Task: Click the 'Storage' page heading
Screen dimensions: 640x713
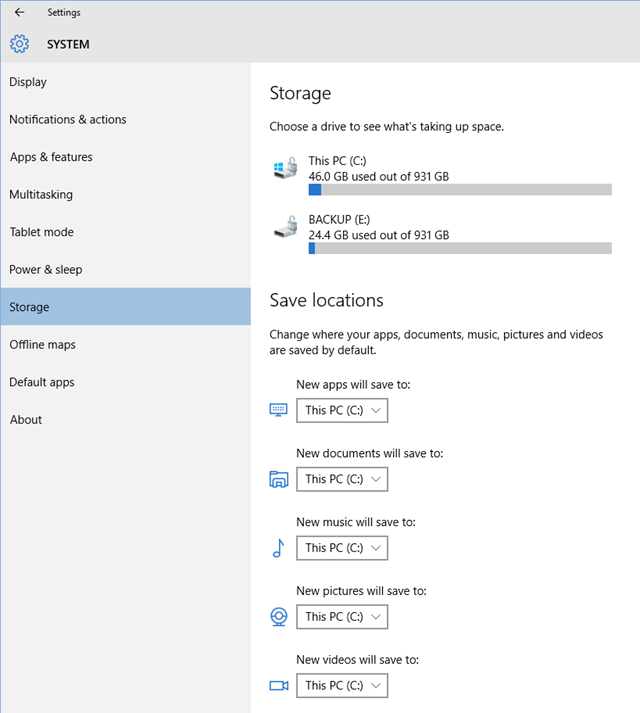Action: 300,94
